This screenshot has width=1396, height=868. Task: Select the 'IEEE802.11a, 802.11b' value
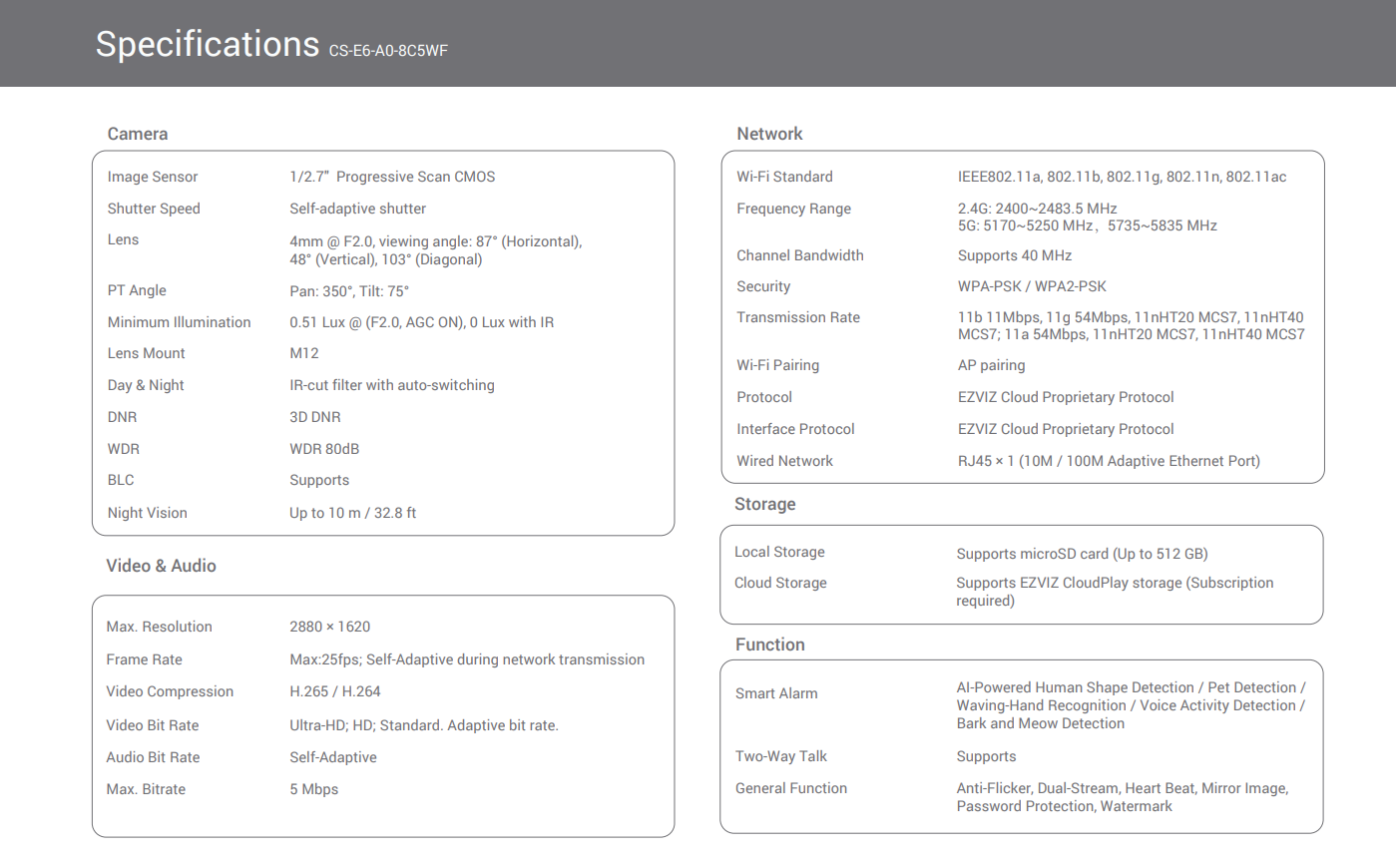1030,177
